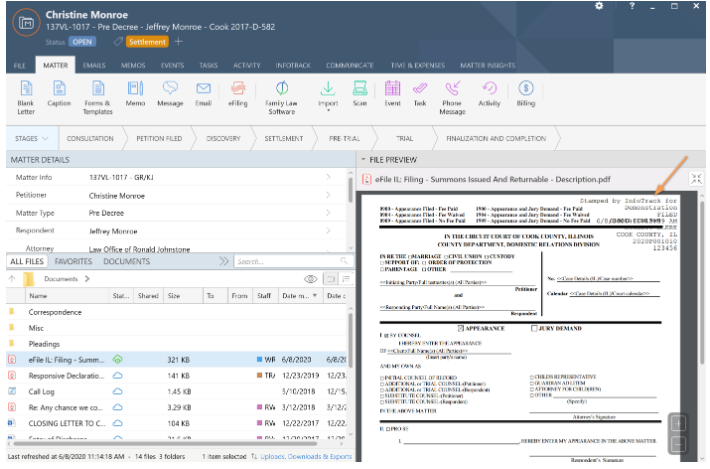Open the Billing tool

click(526, 94)
